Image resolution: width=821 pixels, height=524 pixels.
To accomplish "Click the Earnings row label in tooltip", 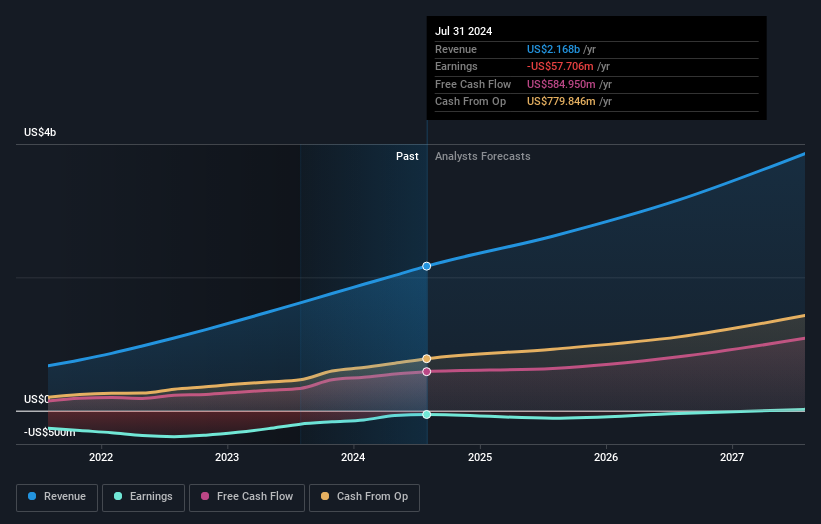I will (456, 66).
